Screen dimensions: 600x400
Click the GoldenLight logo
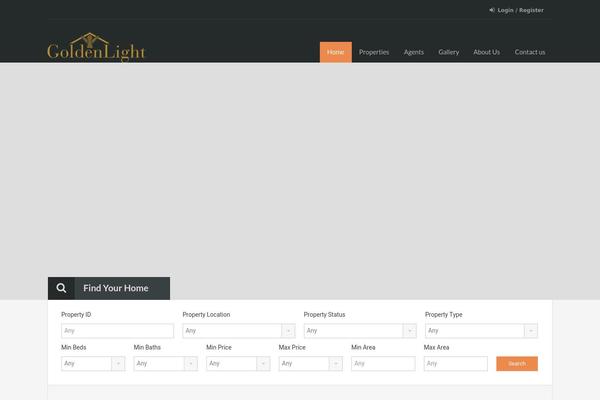tap(96, 47)
